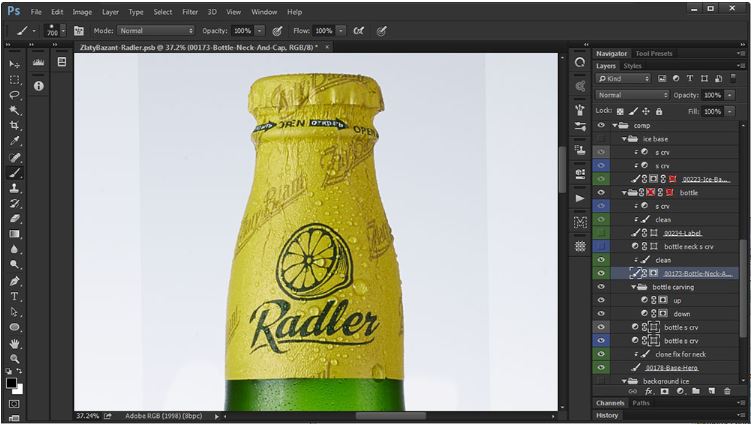The width and height of the screenshot is (751, 425).
Task: Collapse the bottle carving group
Action: click(x=634, y=287)
